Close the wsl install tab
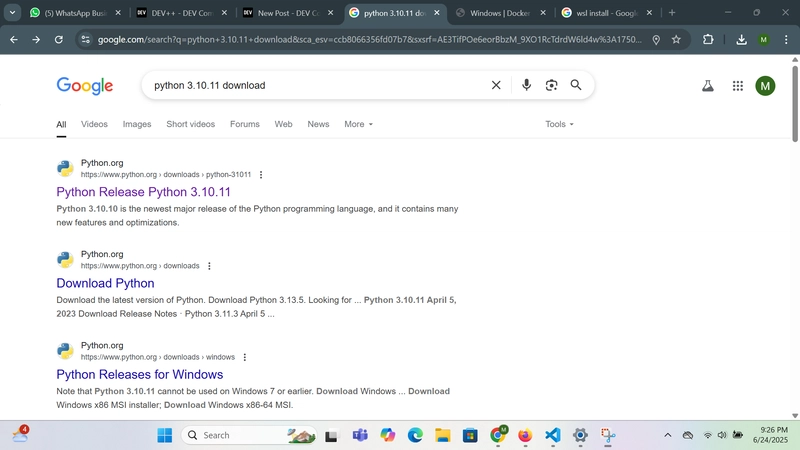Screen dimensions: 800x450 [649, 13]
